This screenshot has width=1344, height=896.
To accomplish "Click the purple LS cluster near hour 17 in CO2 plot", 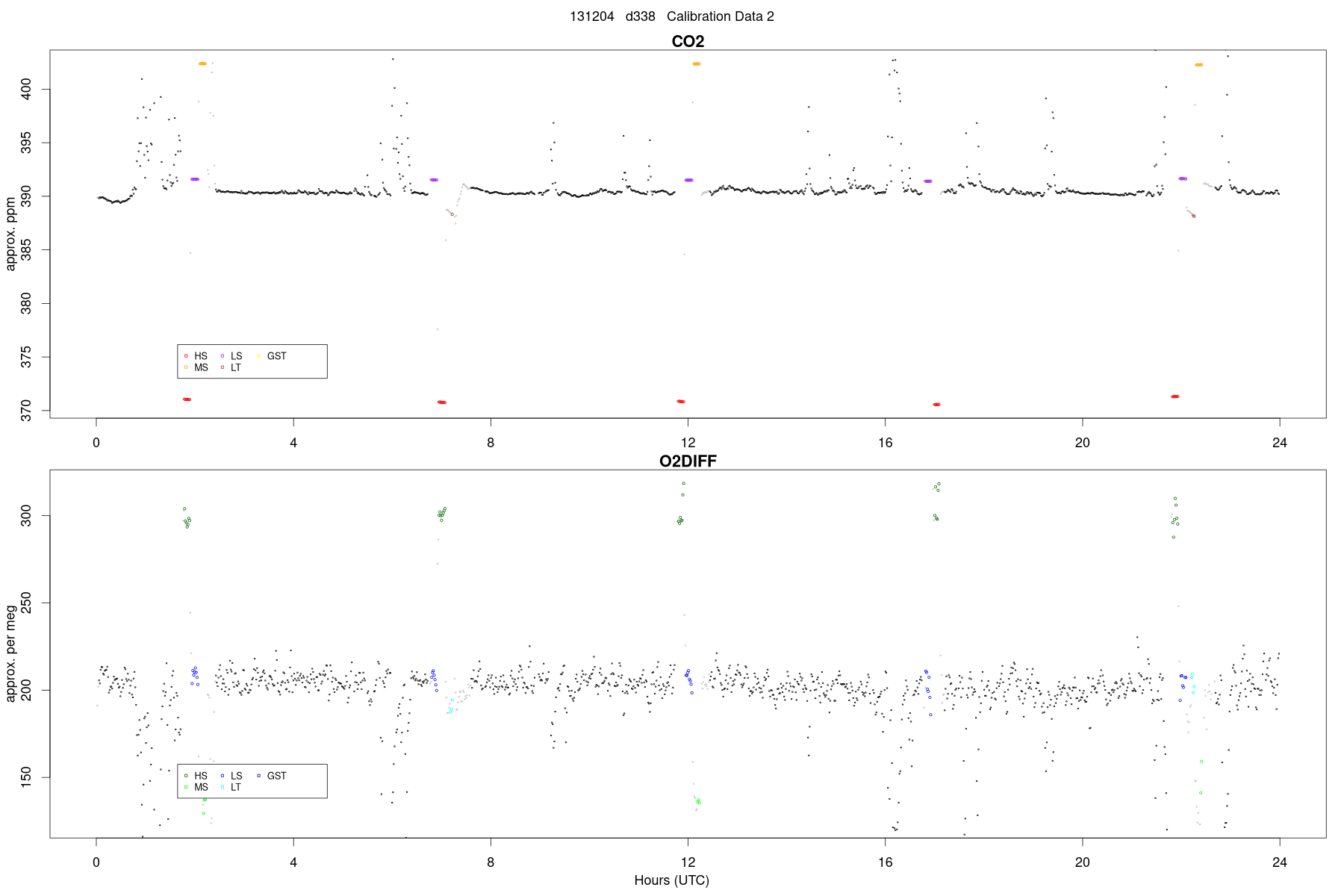I will (x=928, y=181).
